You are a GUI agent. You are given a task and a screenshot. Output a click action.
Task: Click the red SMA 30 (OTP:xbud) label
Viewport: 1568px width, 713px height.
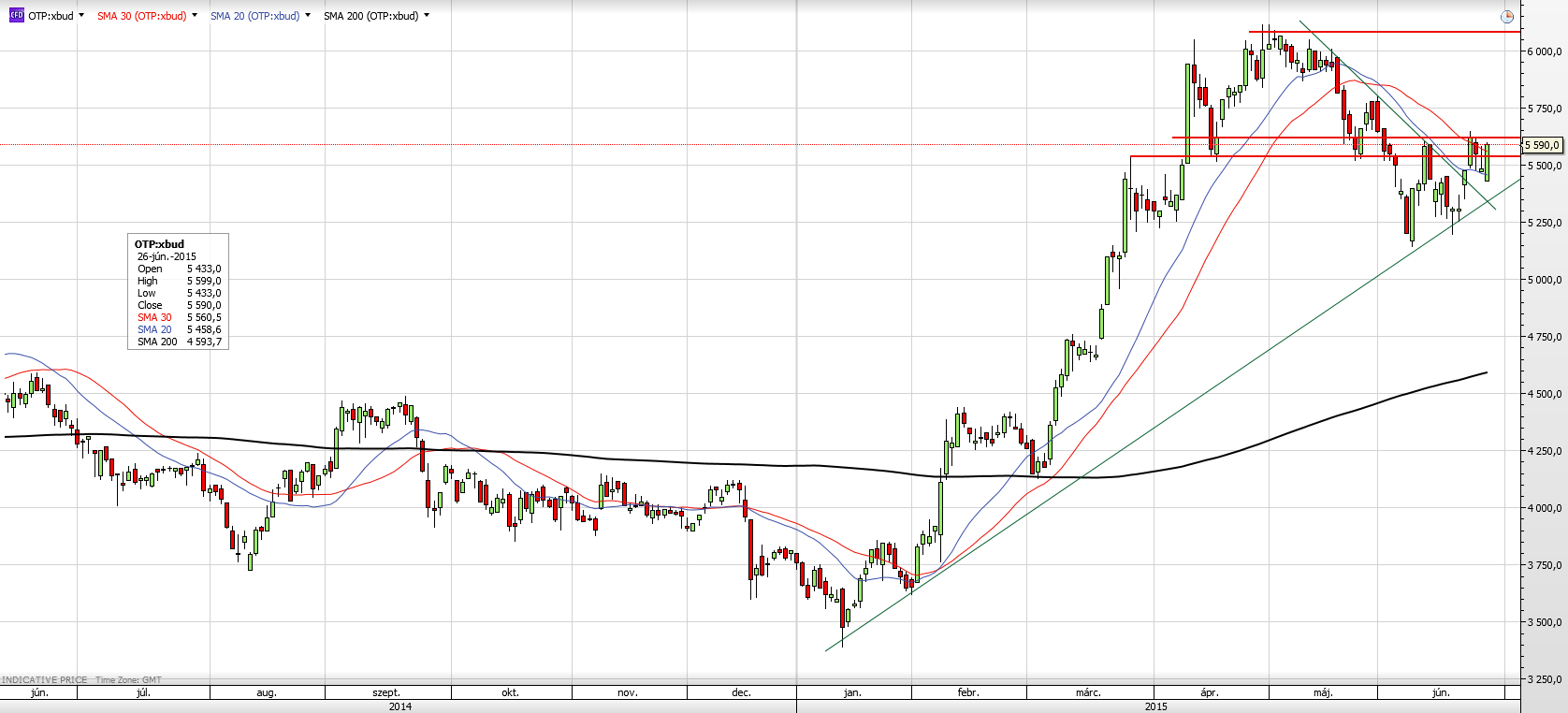141,16
